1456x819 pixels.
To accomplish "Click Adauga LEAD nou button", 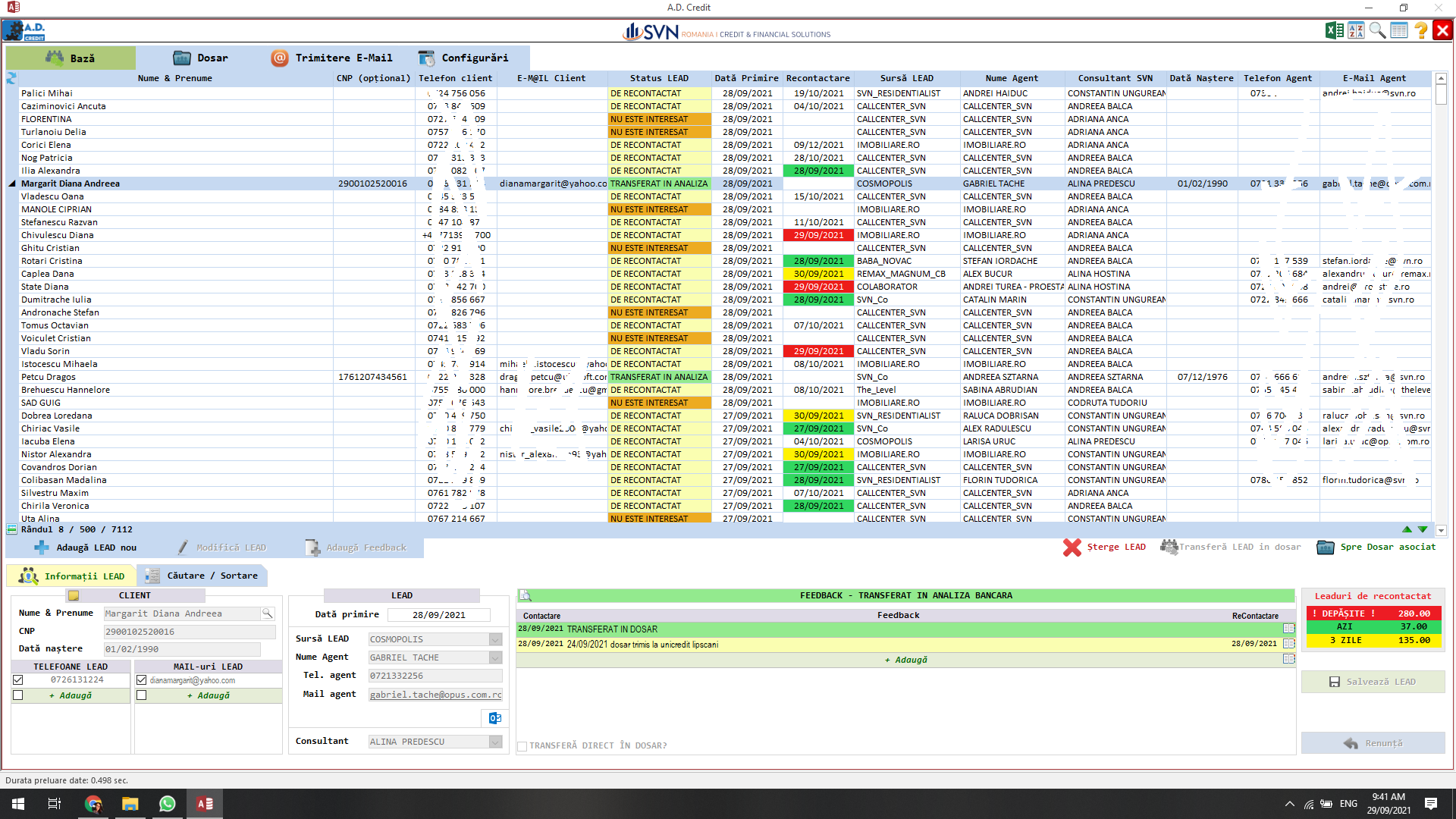I will coord(86,548).
